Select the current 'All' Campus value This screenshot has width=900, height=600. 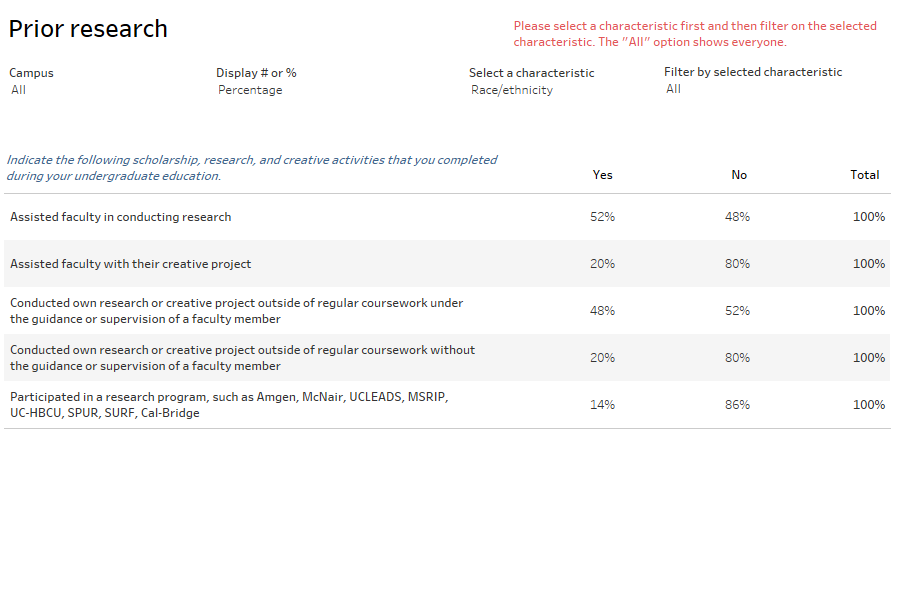[17, 89]
